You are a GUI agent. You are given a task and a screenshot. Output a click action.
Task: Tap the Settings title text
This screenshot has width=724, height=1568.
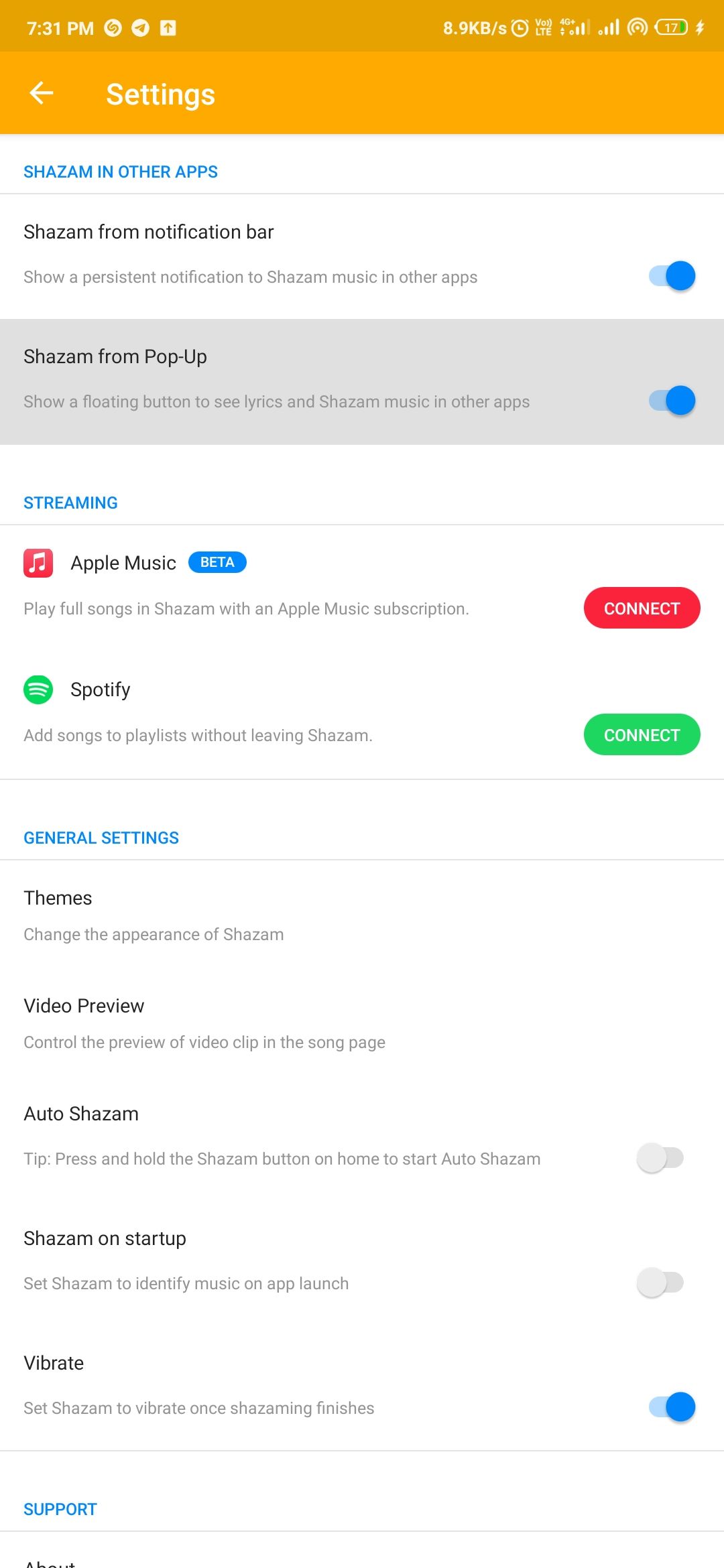click(160, 94)
